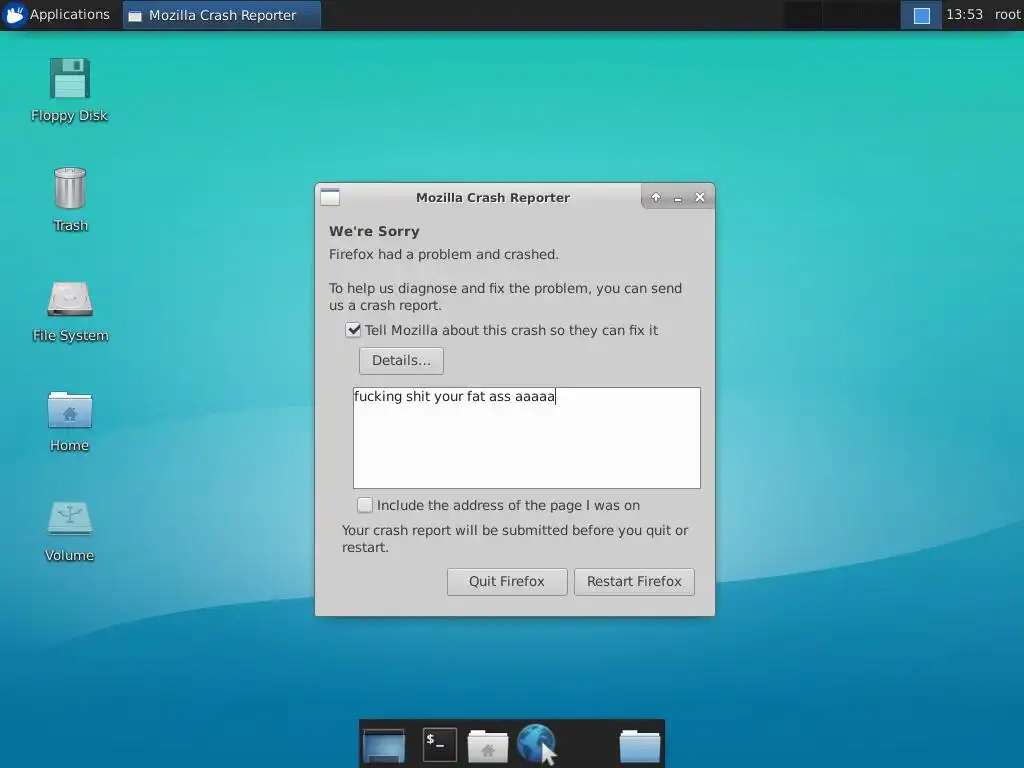Click 'Firefox had a problem and crashed.' text
Screen dimensions: 1024x768
[443, 255]
